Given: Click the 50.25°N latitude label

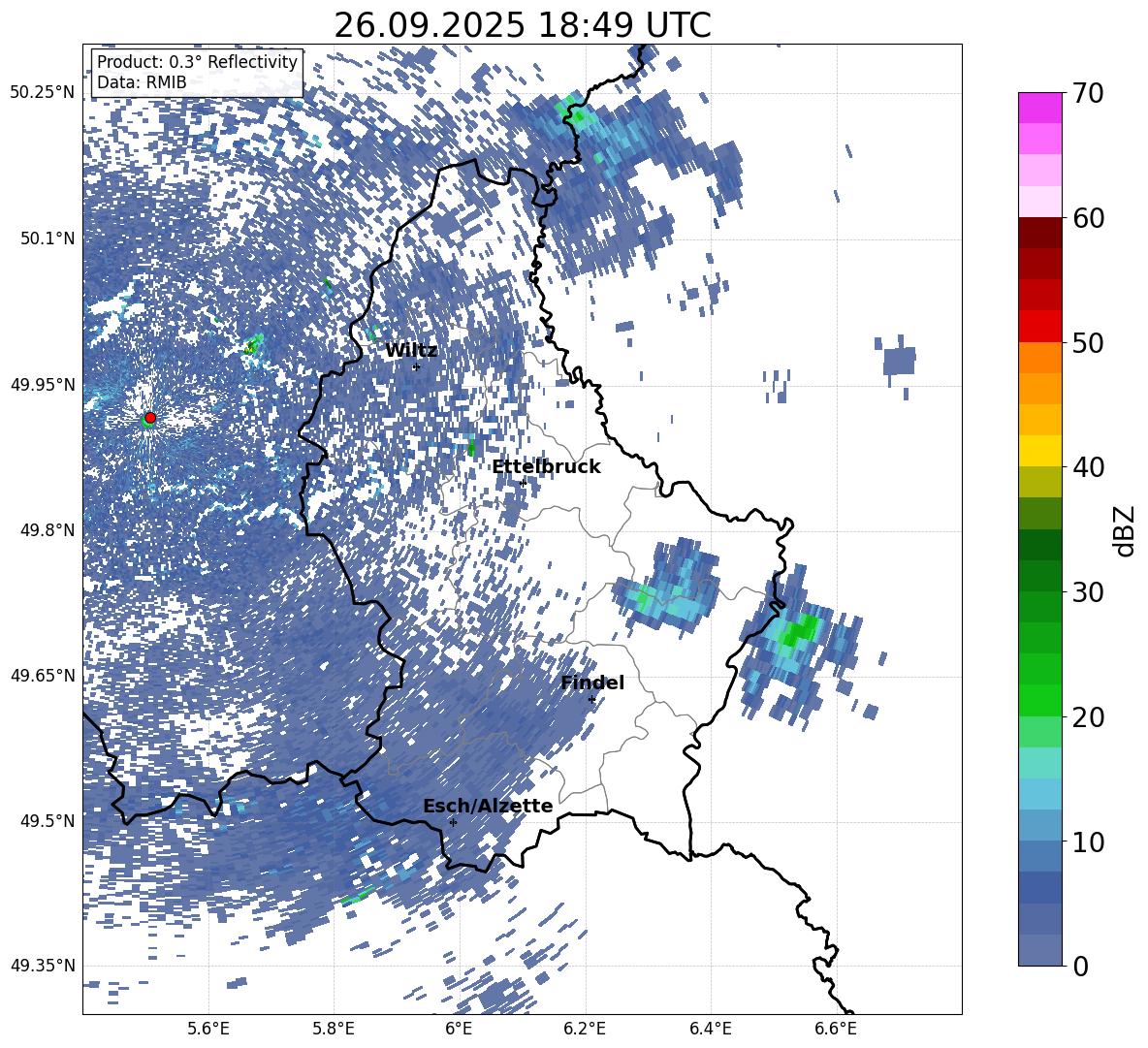Looking at the screenshot, I should 43,93.
